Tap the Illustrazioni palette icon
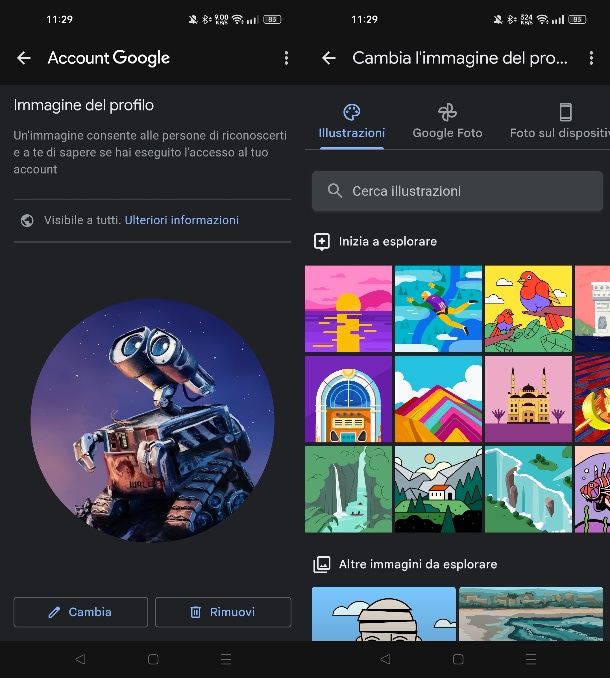The height and width of the screenshot is (678, 610). point(351,112)
